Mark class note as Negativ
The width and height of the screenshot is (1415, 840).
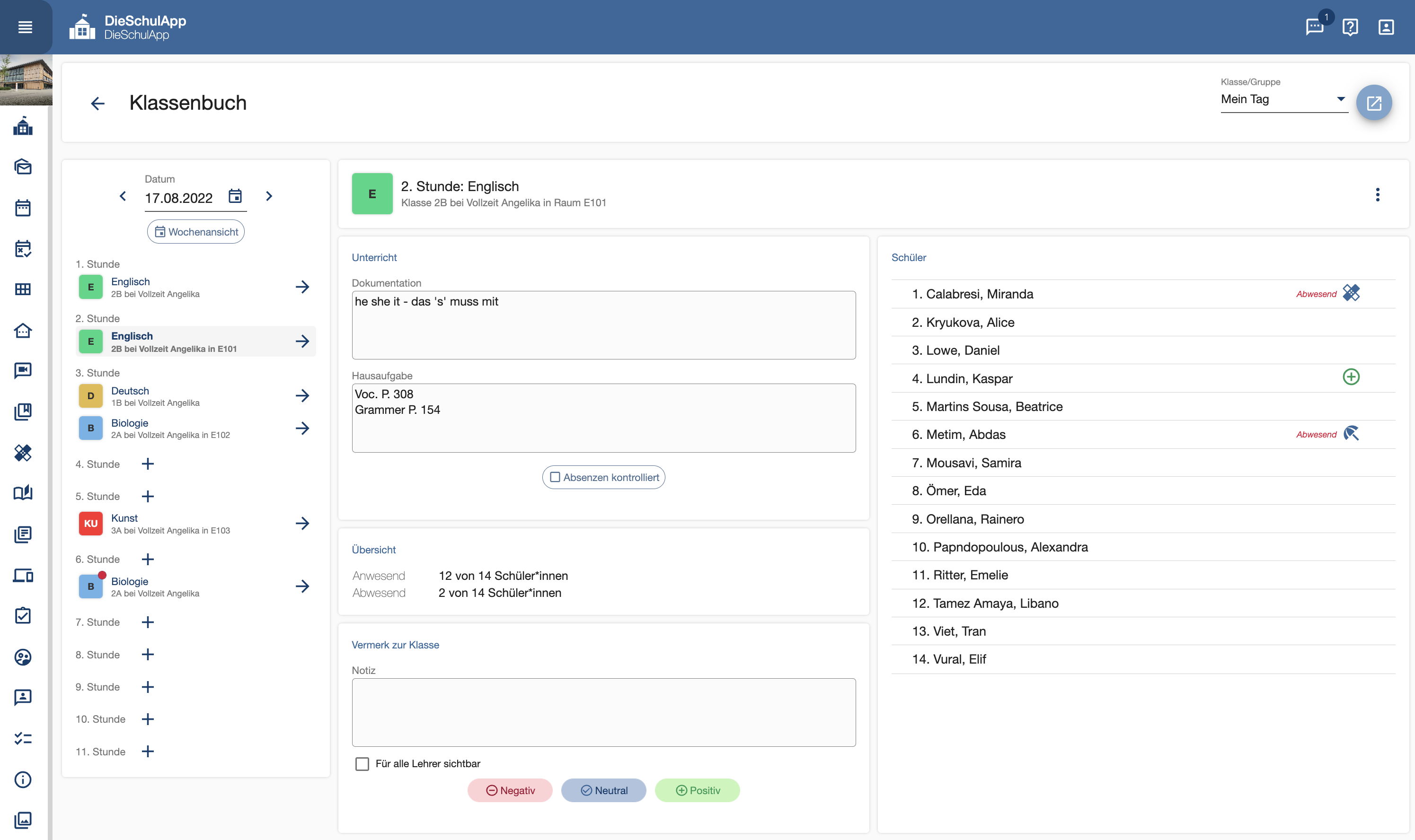click(510, 791)
